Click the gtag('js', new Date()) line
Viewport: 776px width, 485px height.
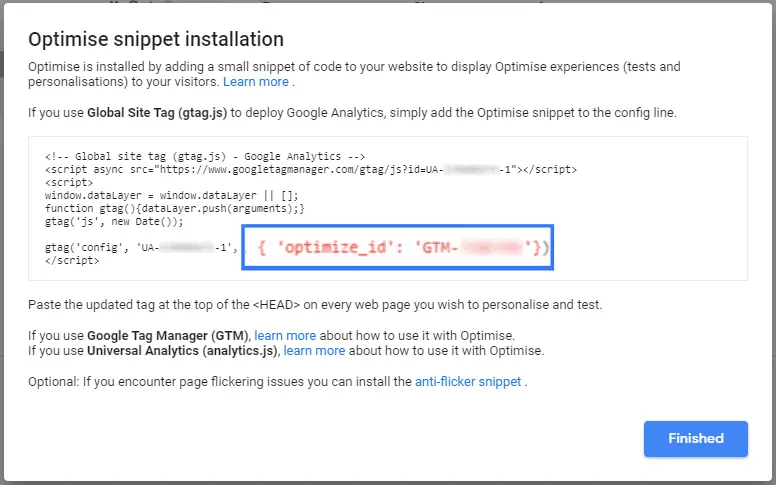114,222
